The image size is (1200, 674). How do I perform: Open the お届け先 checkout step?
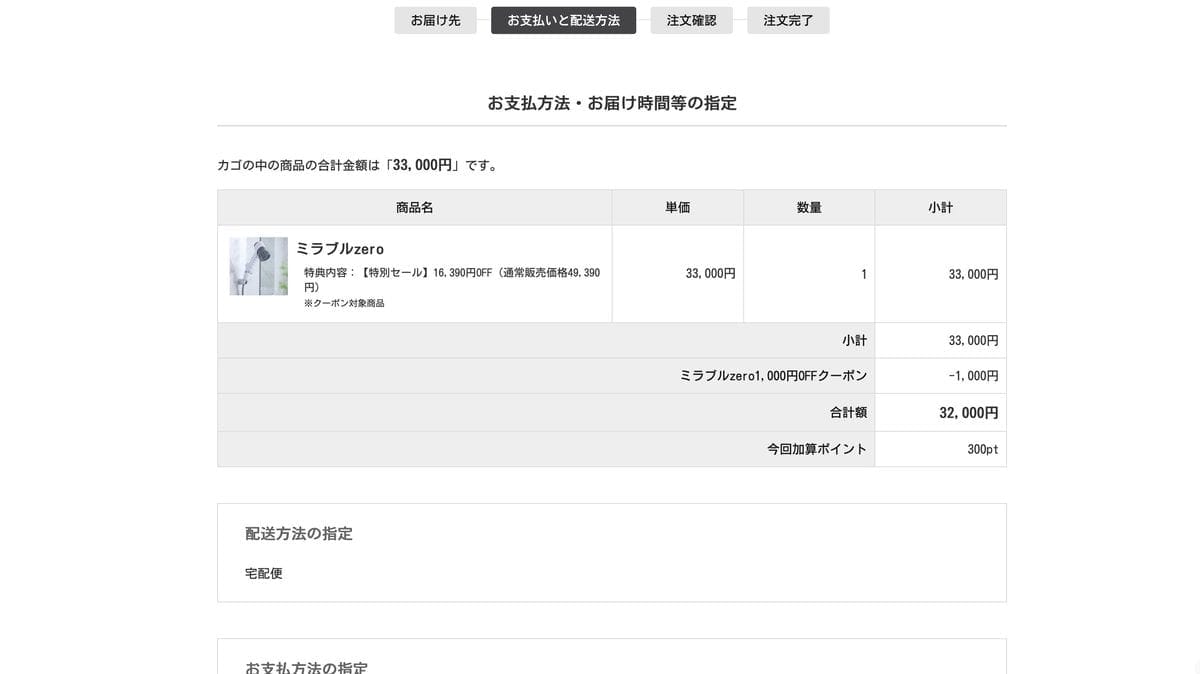pyautogui.click(x=435, y=20)
